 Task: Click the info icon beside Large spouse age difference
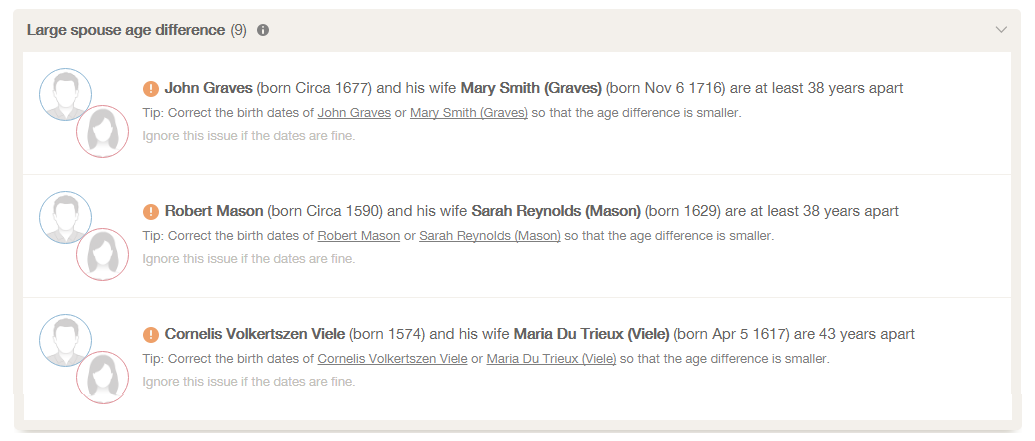(x=263, y=30)
